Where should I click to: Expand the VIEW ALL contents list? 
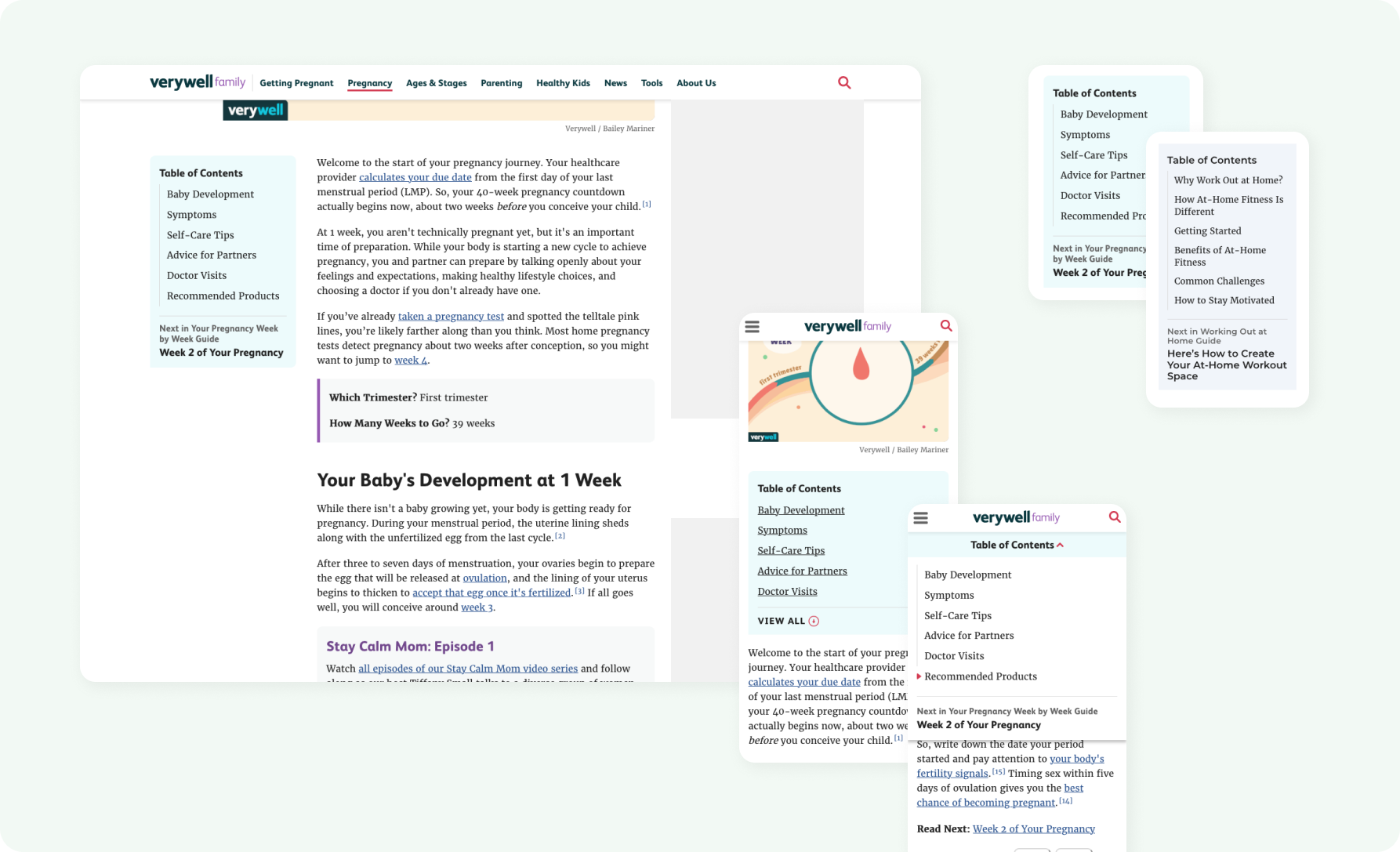[x=789, y=621]
